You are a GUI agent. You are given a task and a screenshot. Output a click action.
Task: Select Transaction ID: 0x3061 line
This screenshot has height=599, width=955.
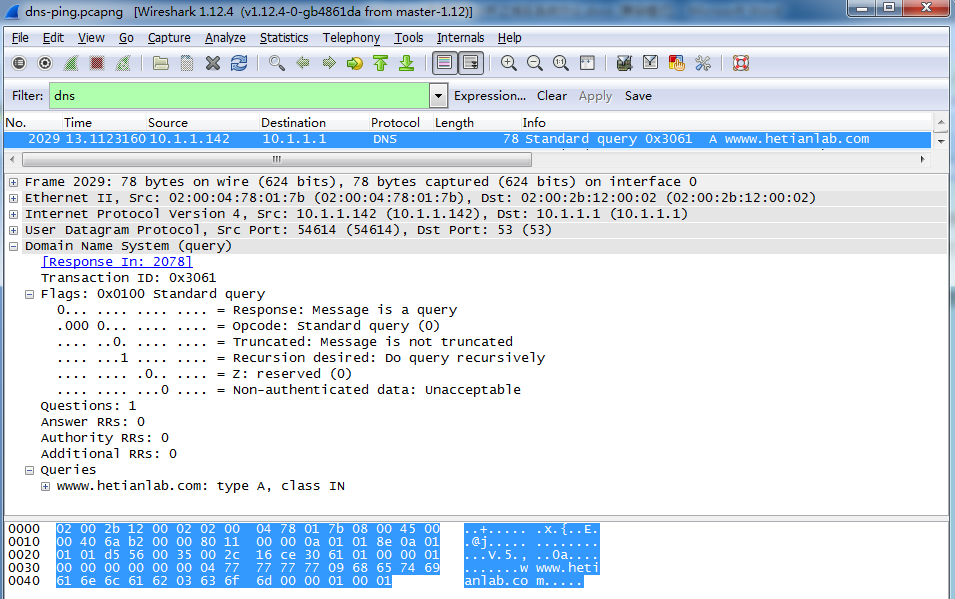(x=129, y=278)
